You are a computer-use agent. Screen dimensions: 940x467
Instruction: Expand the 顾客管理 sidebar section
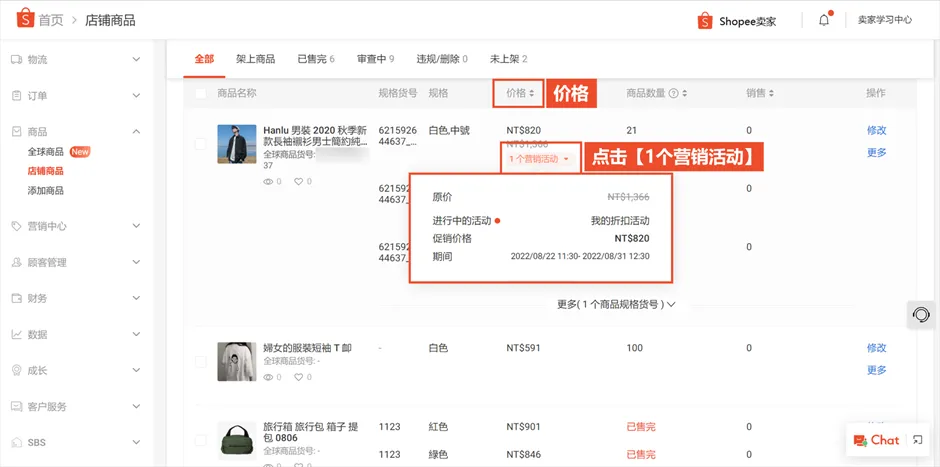(136, 262)
